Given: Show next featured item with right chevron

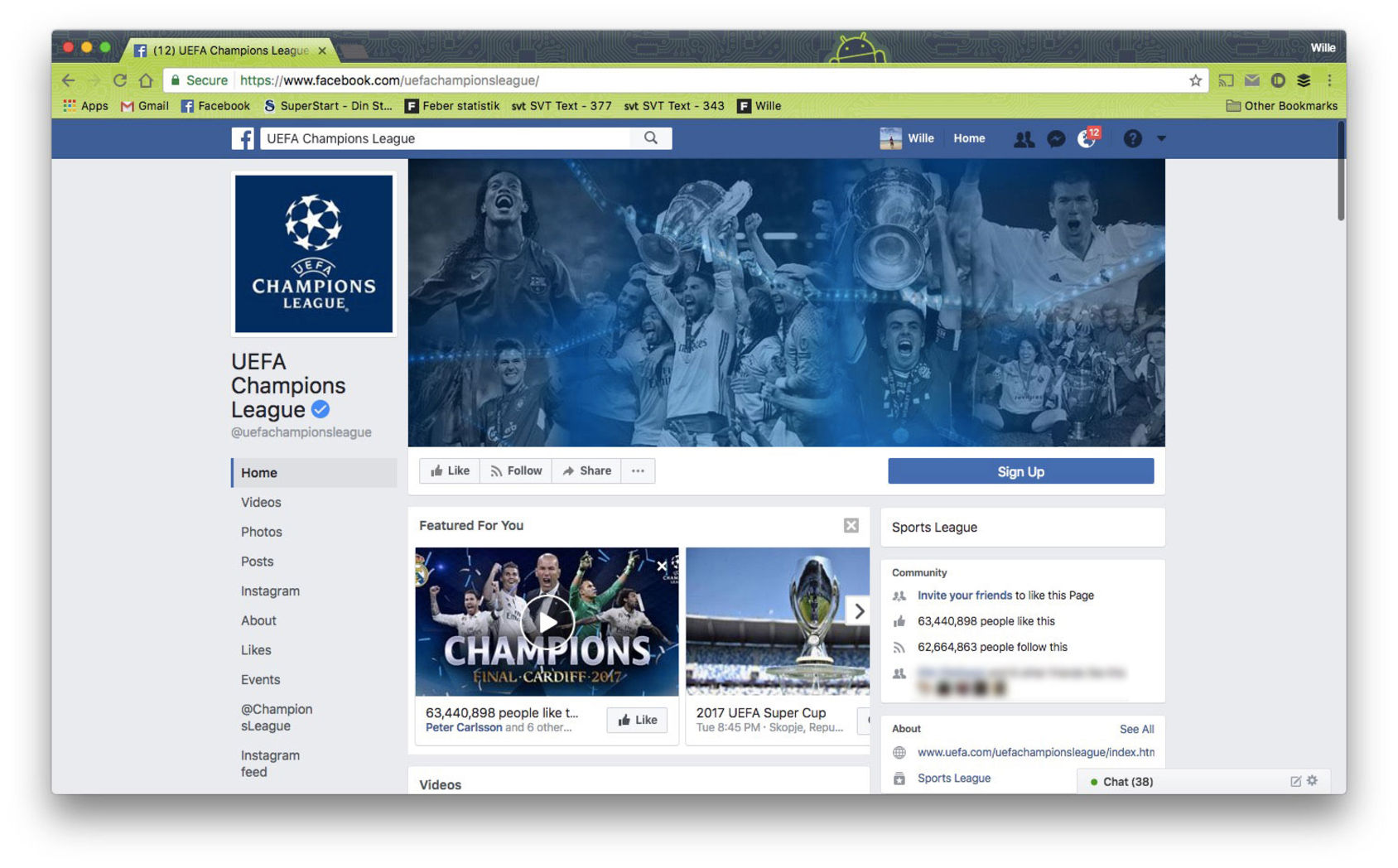Looking at the screenshot, I should point(859,611).
